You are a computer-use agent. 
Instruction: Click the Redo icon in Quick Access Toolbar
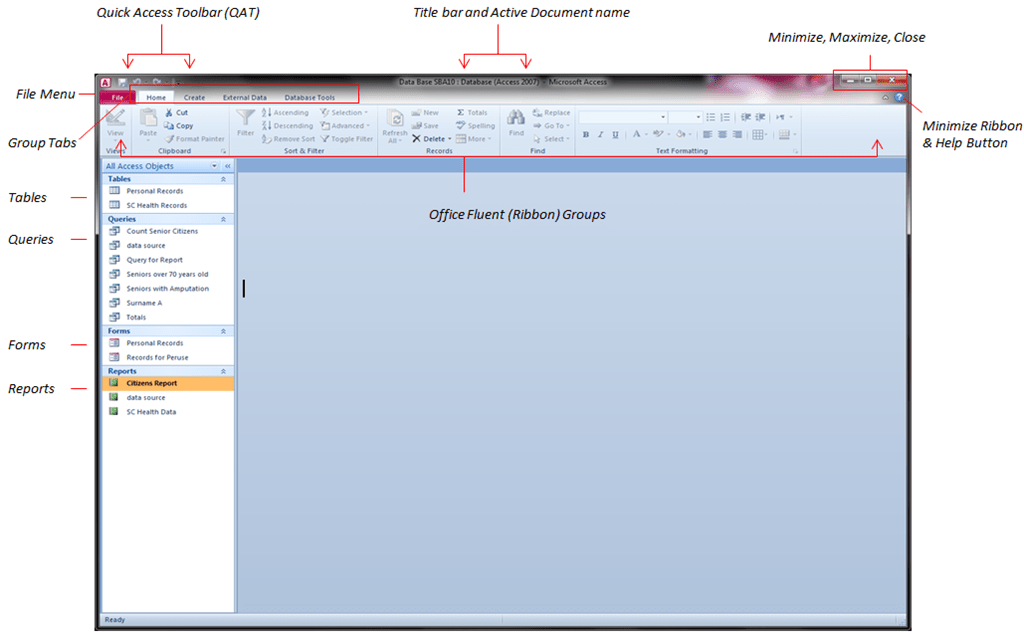point(157,82)
